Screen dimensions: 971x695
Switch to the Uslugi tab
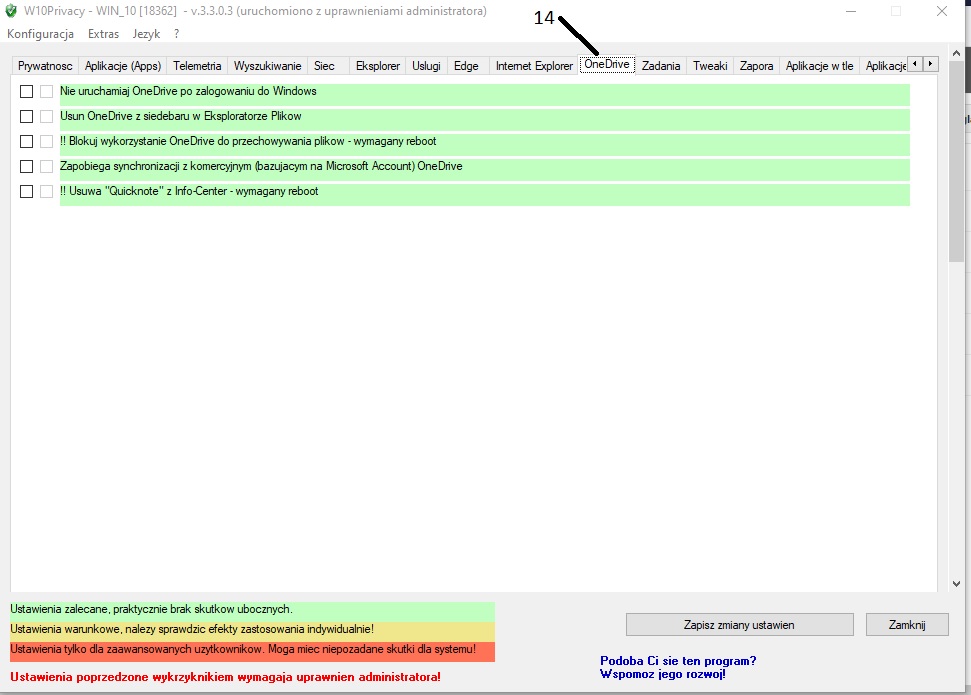click(427, 66)
